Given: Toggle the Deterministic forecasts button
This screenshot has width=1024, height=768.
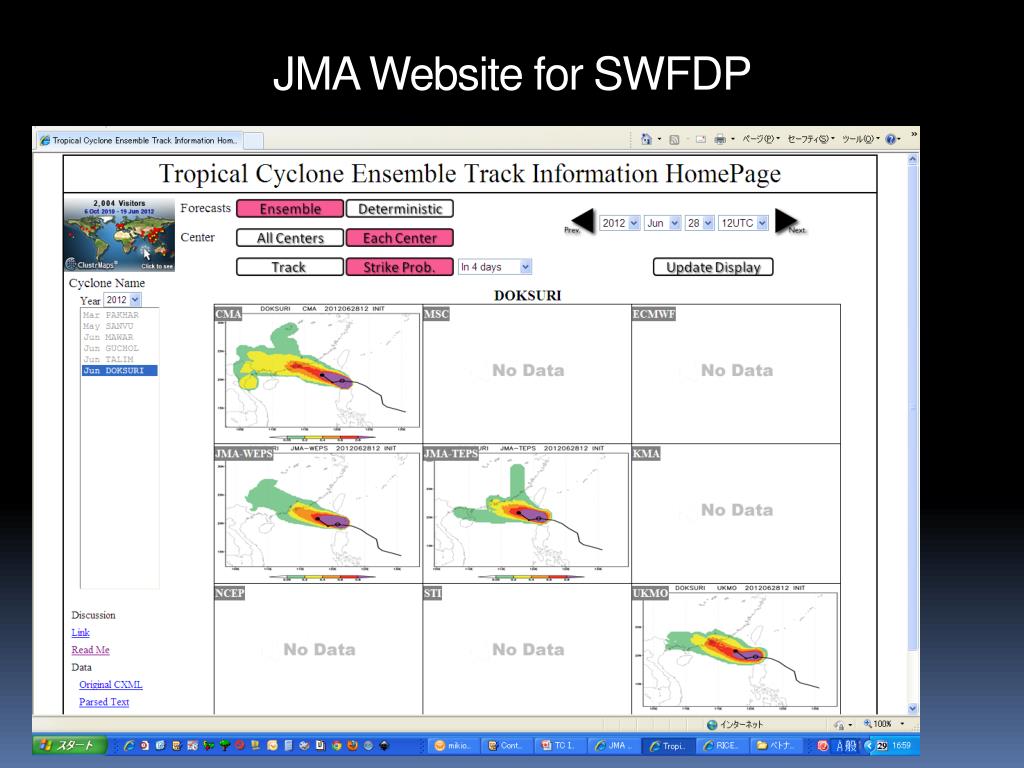Looking at the screenshot, I should click(400, 209).
